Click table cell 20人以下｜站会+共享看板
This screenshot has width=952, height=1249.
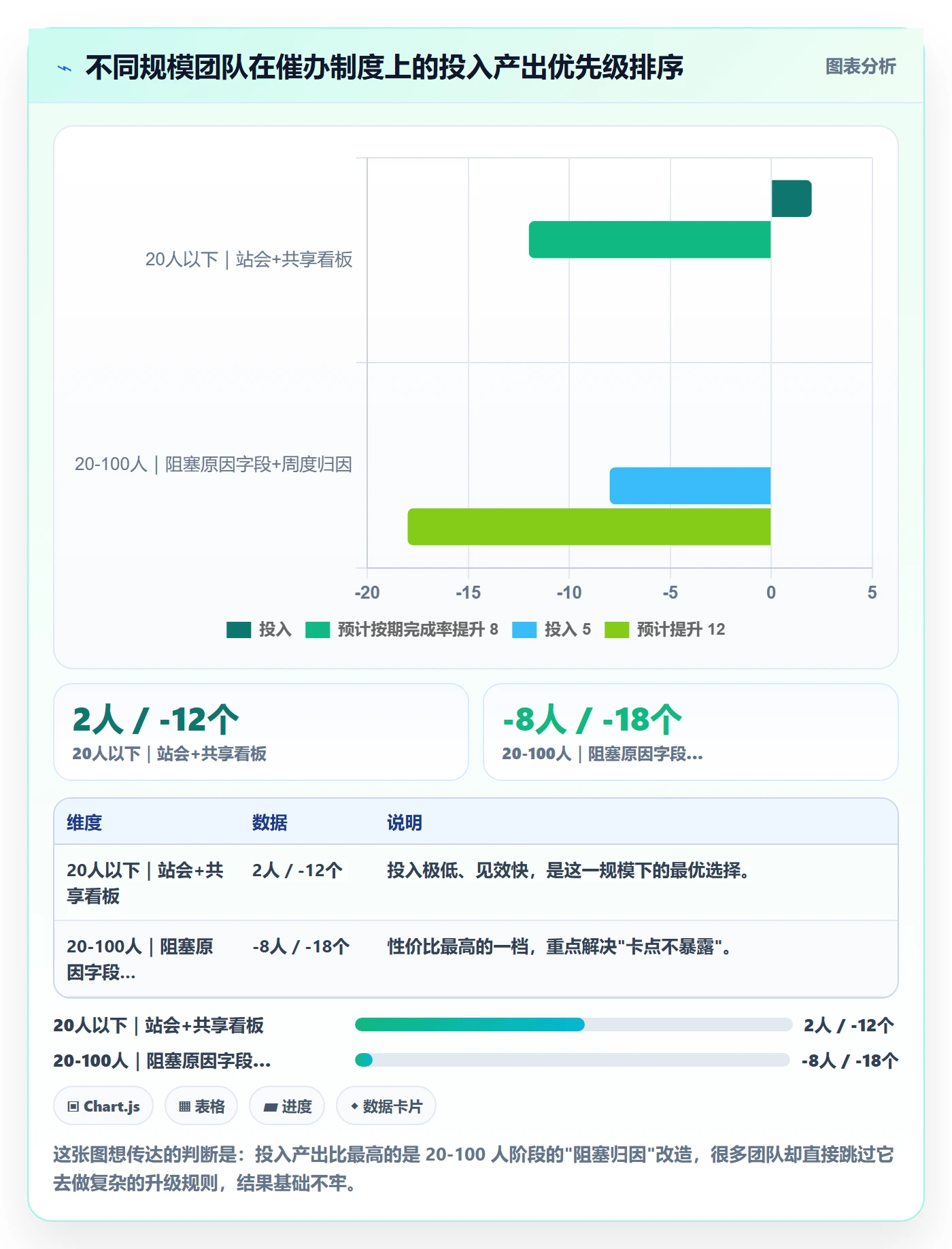coord(146,883)
